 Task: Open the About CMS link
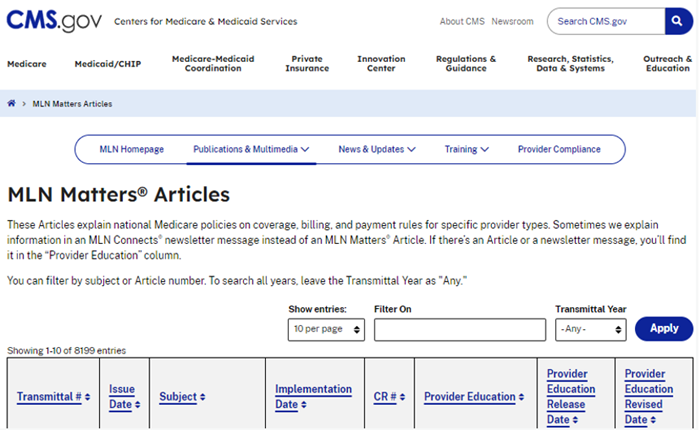point(462,21)
